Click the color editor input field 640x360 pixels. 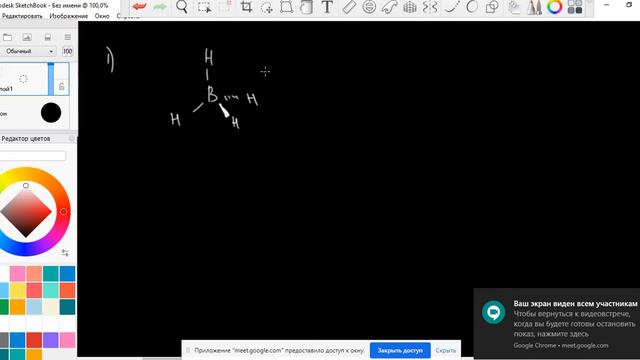[33, 156]
